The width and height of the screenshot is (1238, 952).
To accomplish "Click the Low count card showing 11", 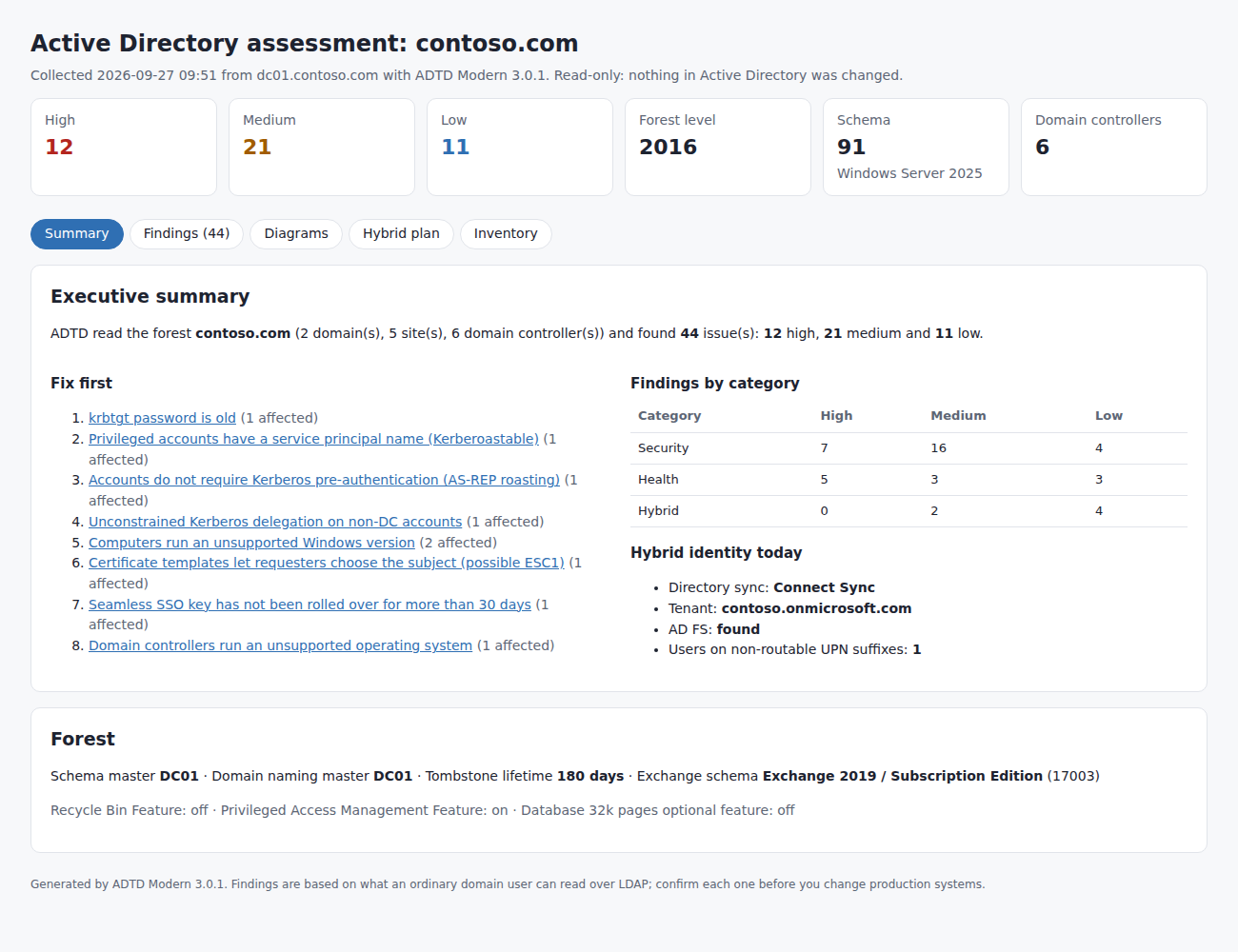I will tap(520, 148).
